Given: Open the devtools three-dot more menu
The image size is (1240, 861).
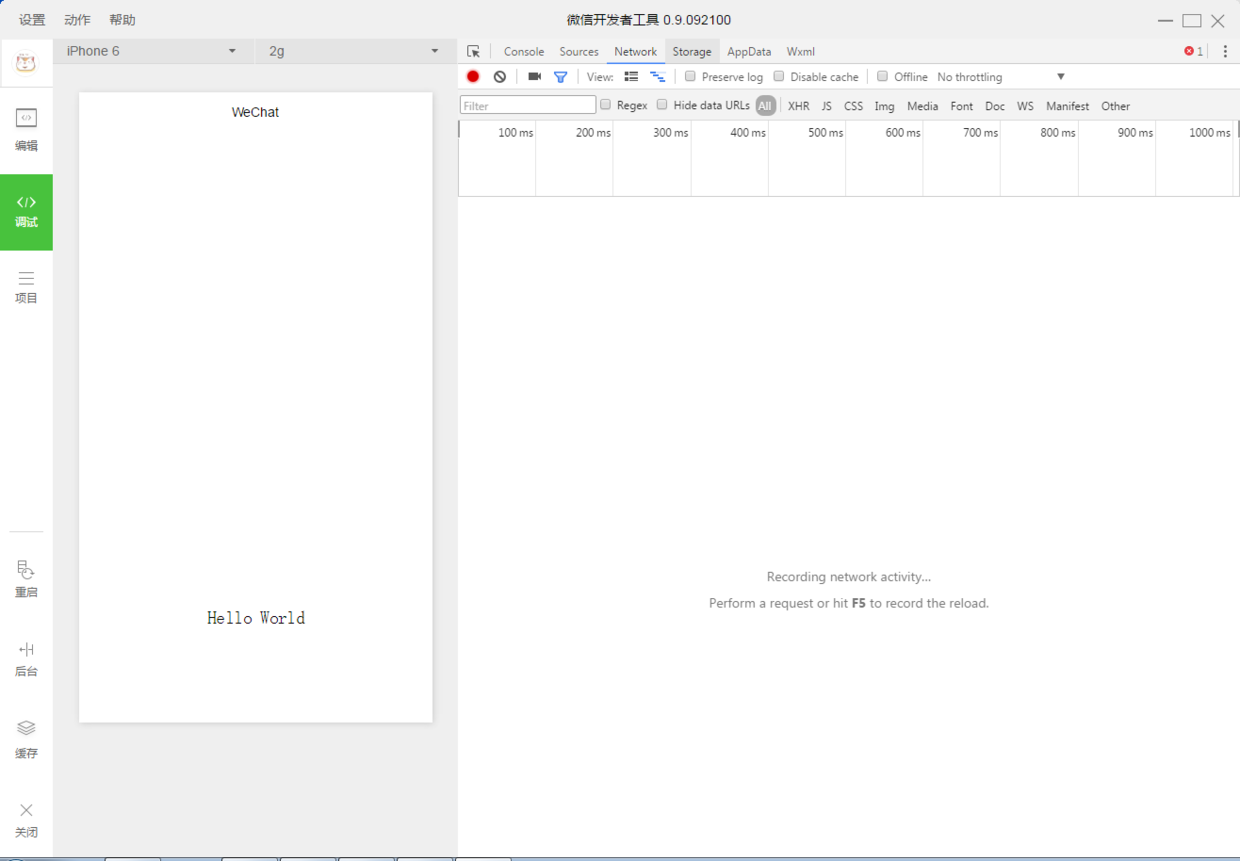Looking at the screenshot, I should click(x=1225, y=51).
